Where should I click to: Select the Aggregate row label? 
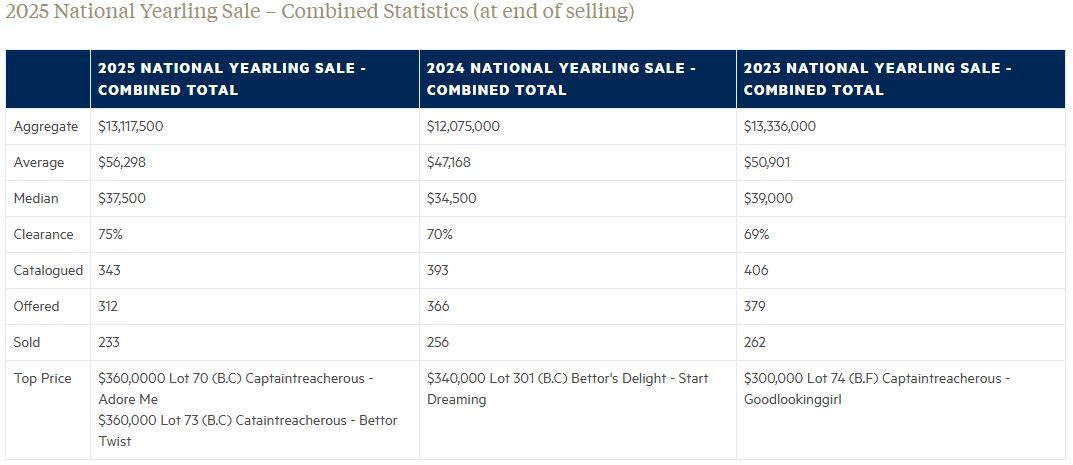coord(46,127)
